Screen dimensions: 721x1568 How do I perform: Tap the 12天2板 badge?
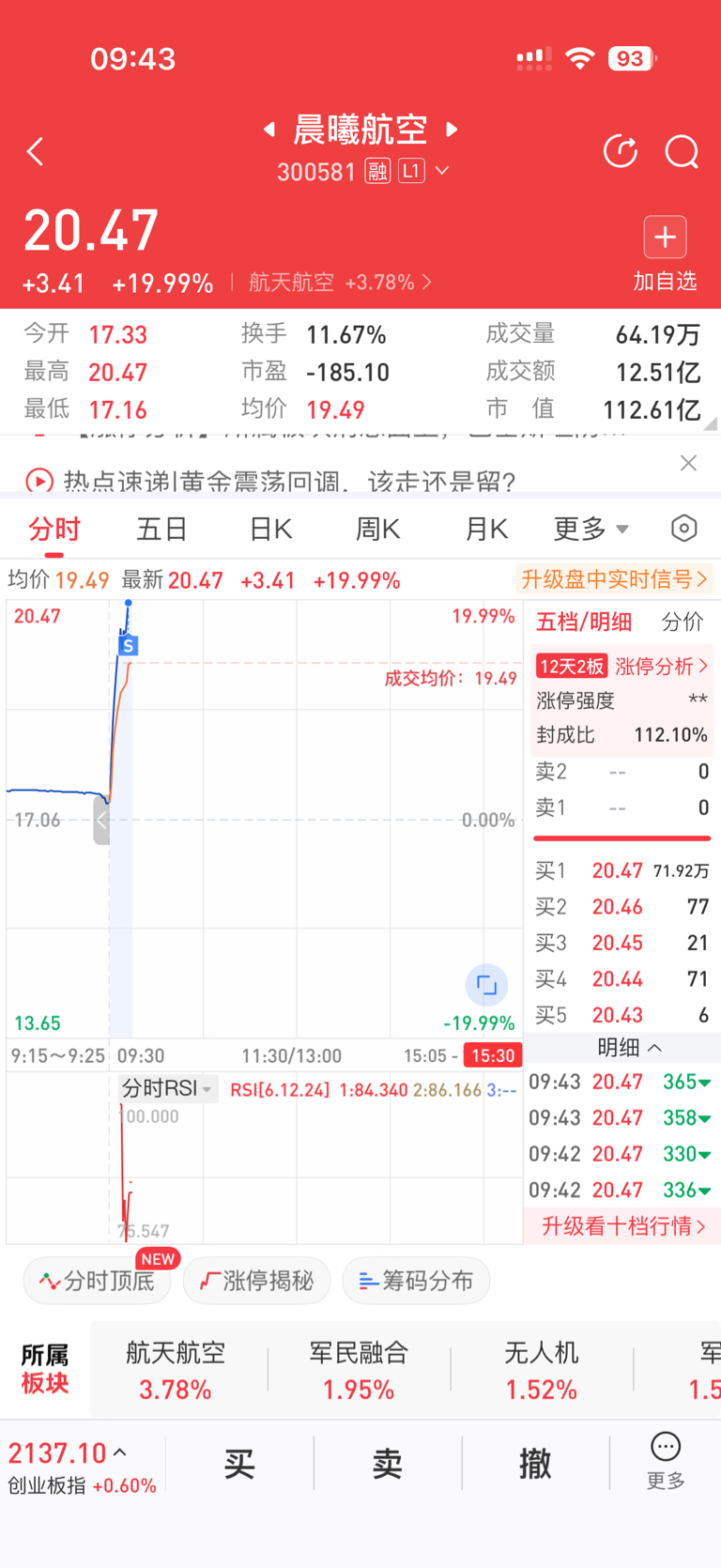(x=572, y=667)
